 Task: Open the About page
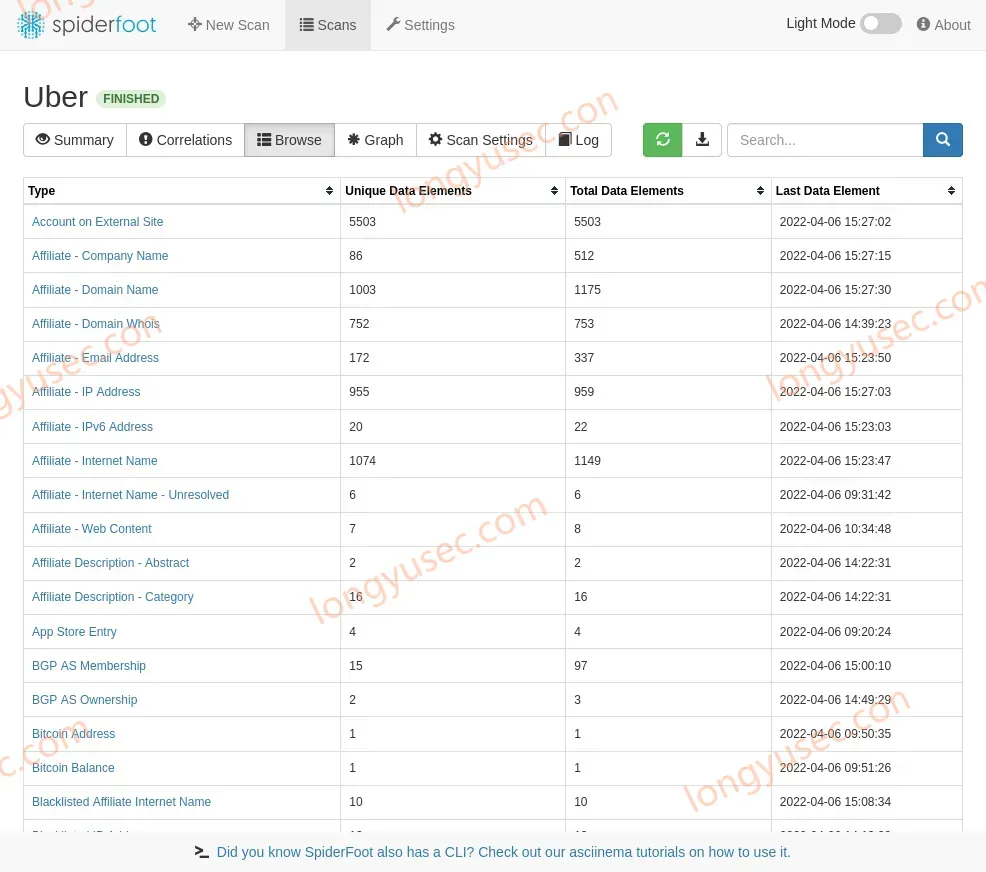(943, 25)
